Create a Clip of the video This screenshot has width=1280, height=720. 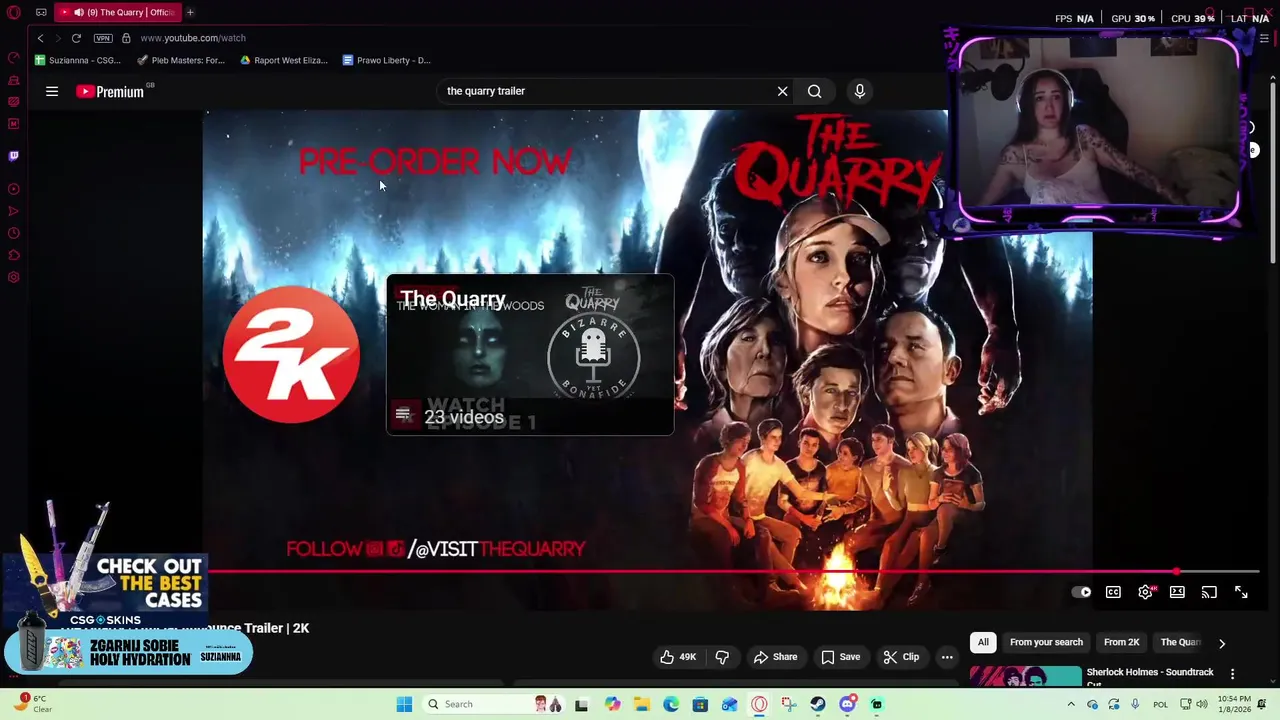(901, 657)
